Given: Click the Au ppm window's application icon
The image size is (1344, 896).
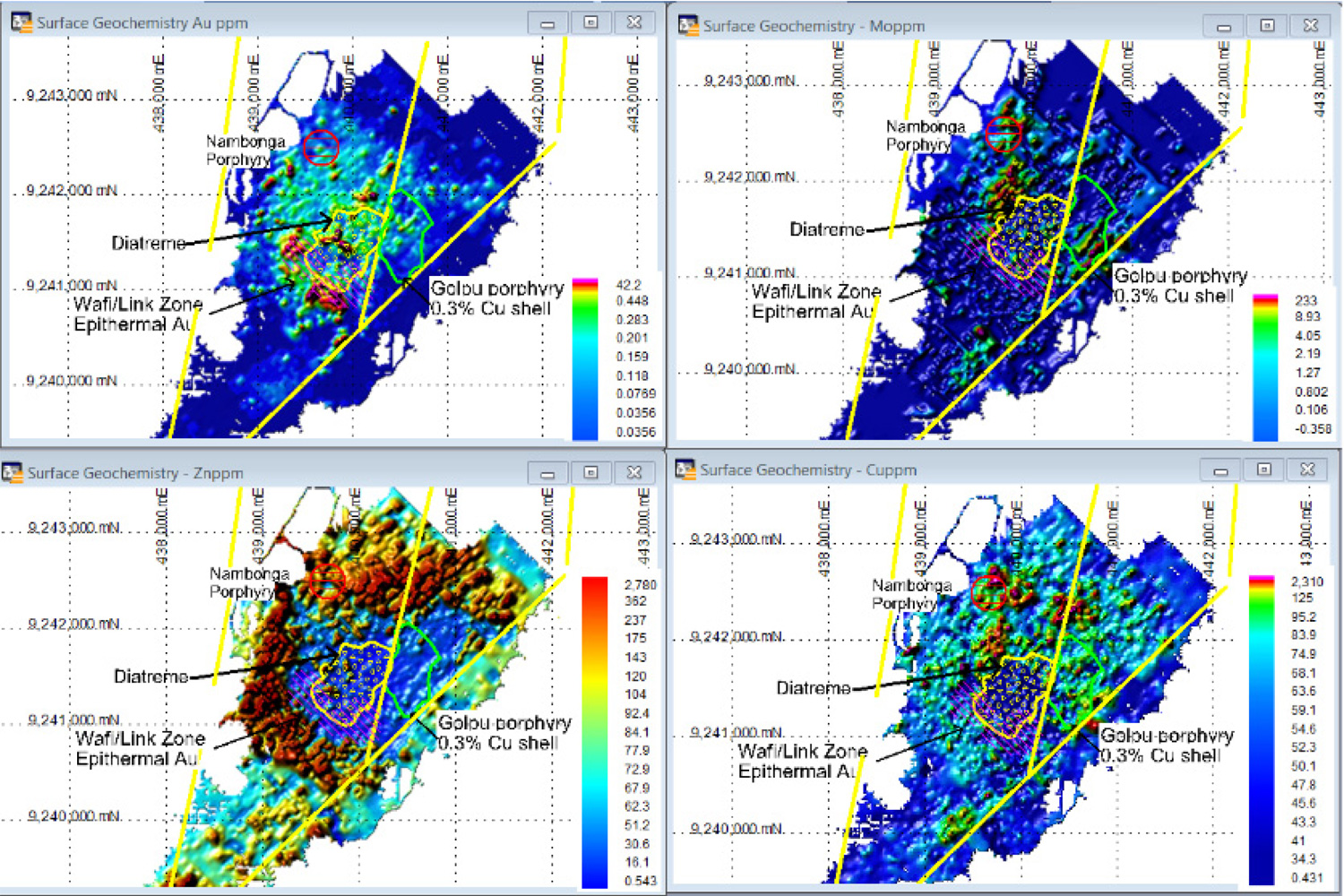Looking at the screenshot, I should point(22,22).
